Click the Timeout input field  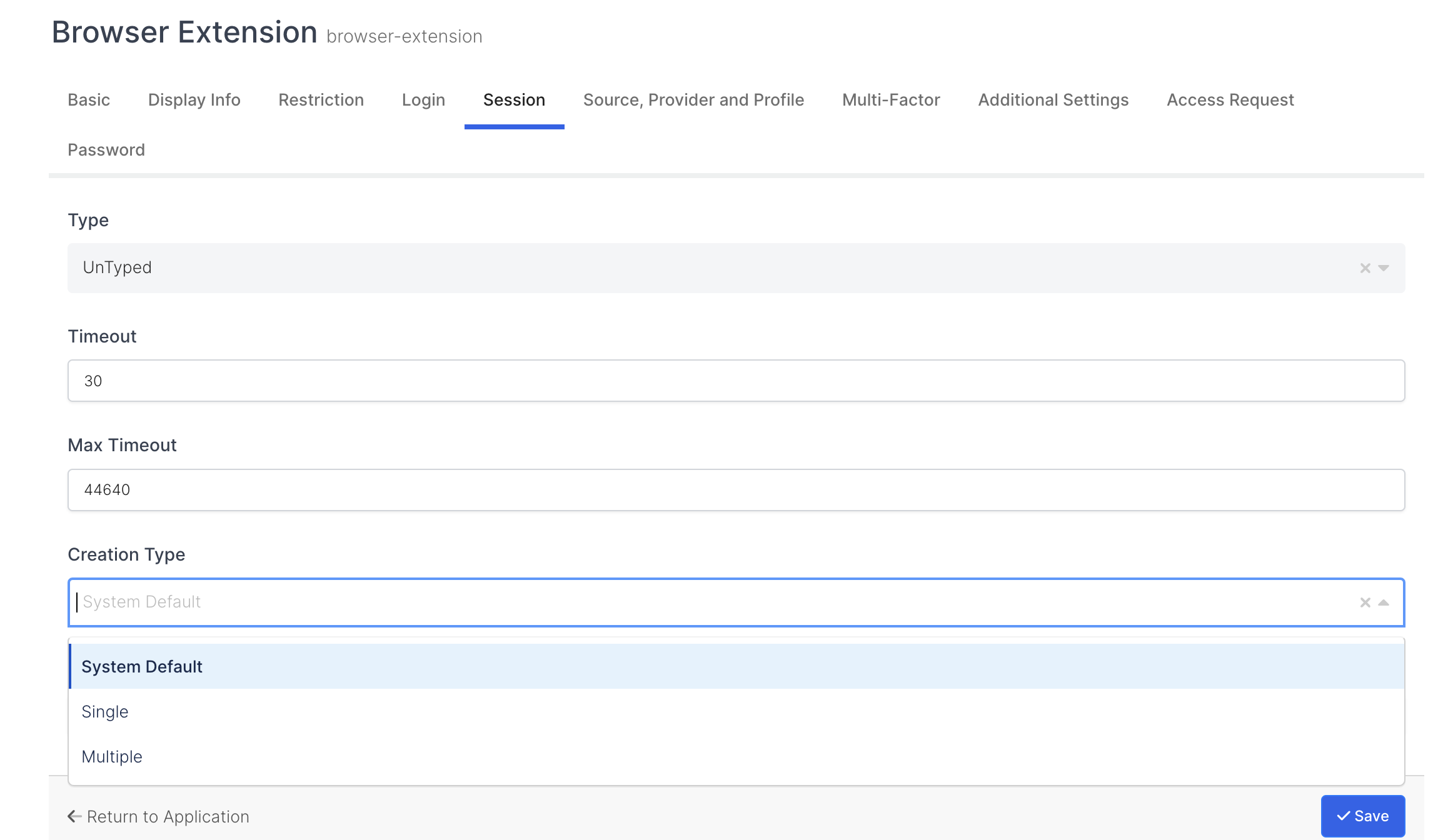[x=736, y=381]
